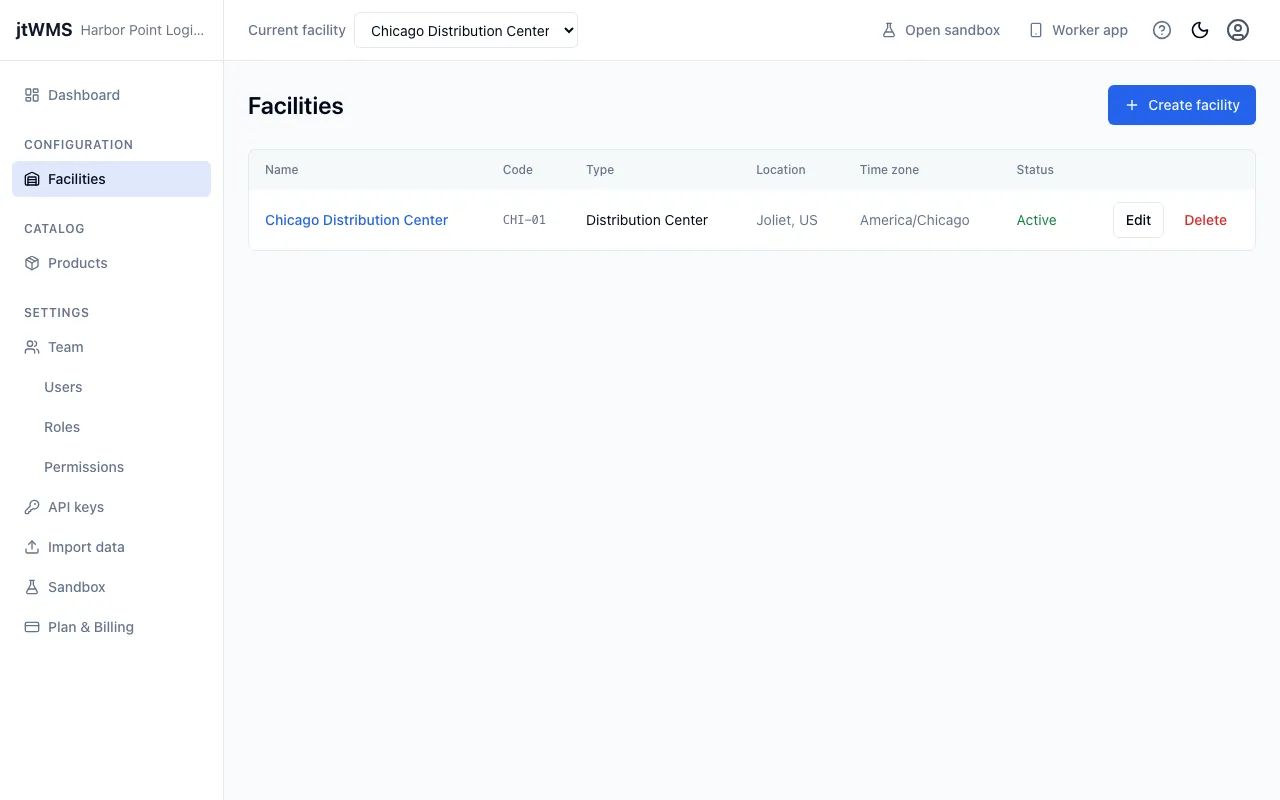Go to Dashboard in the sidebar
Viewport: 1280px width, 800px height.
pos(111,95)
